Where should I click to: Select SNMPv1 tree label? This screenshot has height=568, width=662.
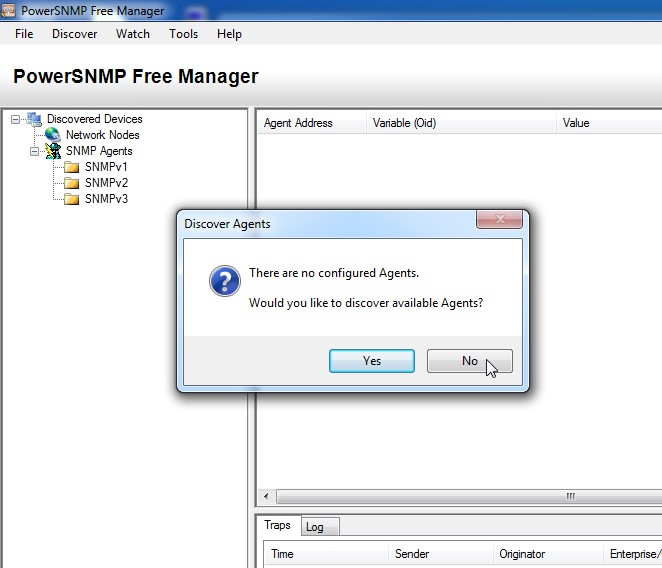click(x=106, y=167)
